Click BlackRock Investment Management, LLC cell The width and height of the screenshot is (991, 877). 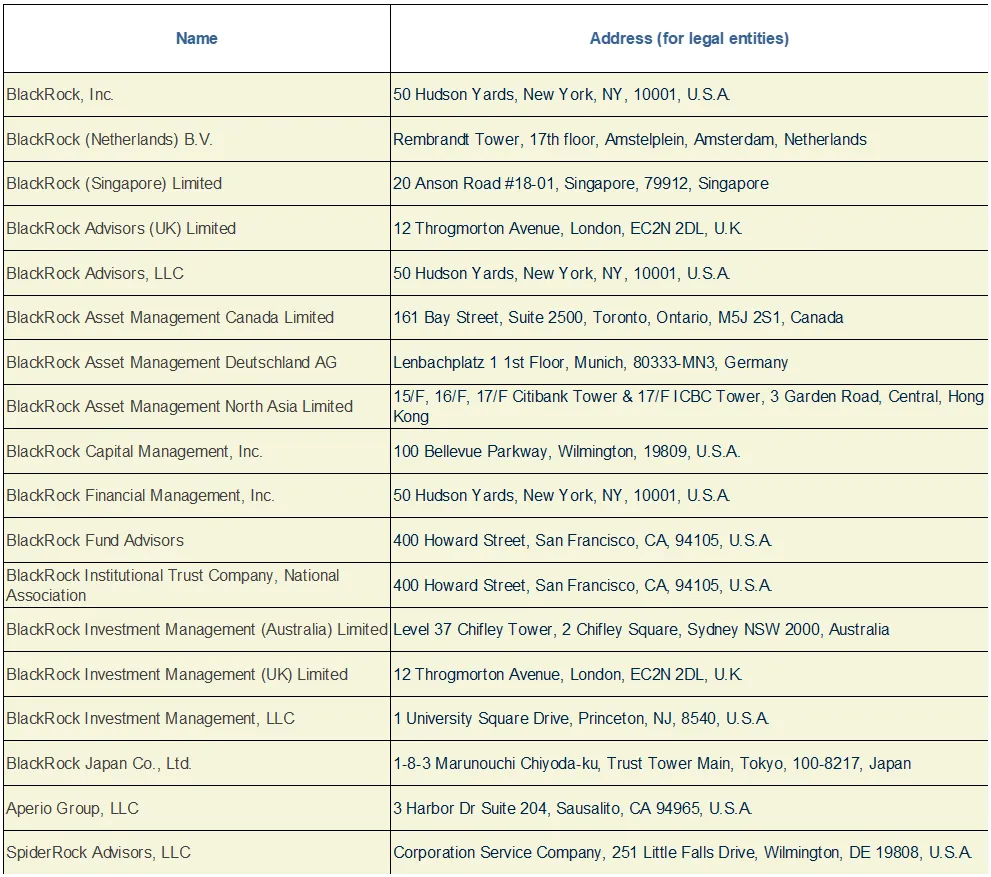click(197, 719)
